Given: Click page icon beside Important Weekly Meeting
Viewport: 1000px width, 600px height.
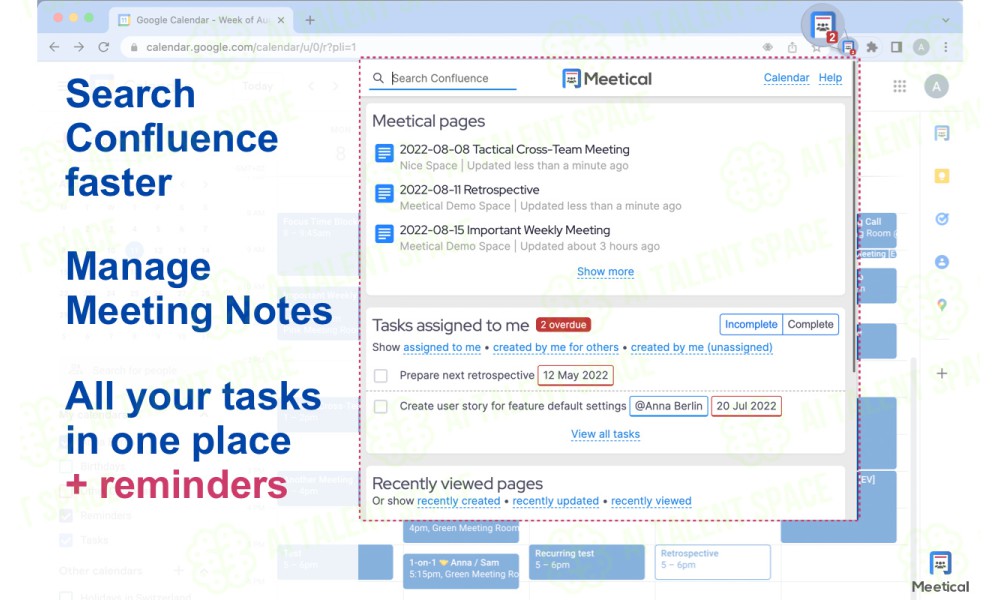Looking at the screenshot, I should pyautogui.click(x=384, y=233).
